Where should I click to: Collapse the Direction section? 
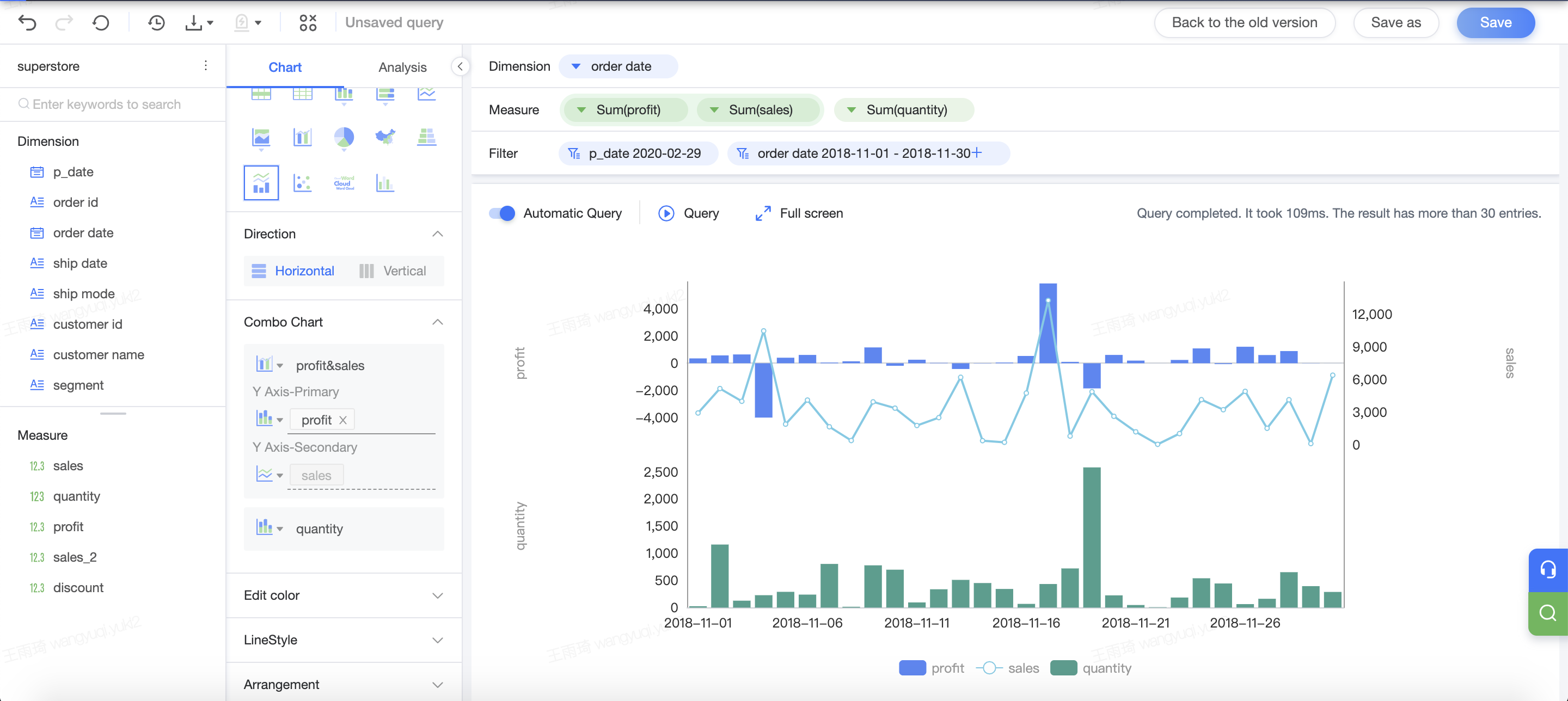(x=438, y=233)
